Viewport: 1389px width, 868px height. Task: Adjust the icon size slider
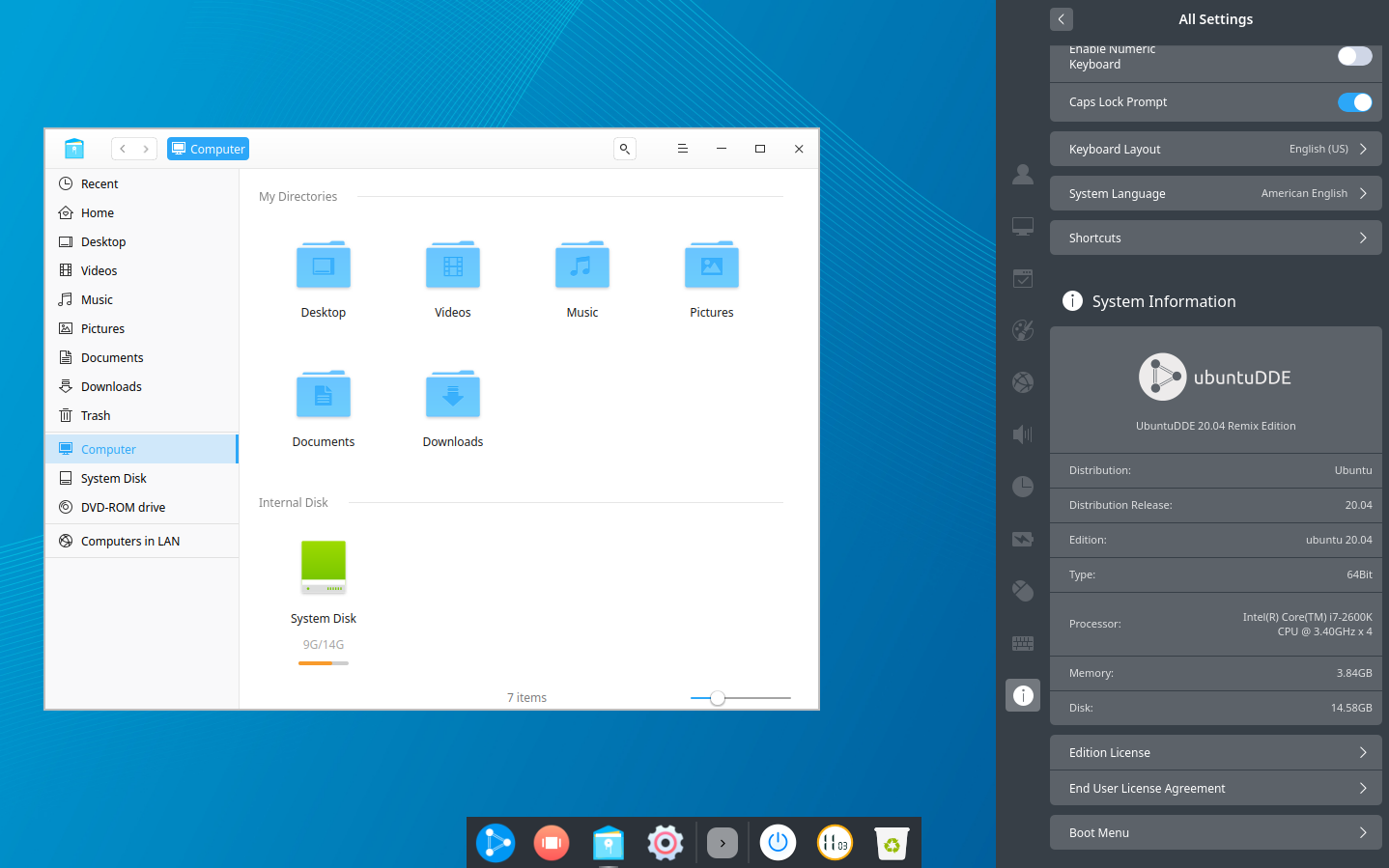click(717, 697)
